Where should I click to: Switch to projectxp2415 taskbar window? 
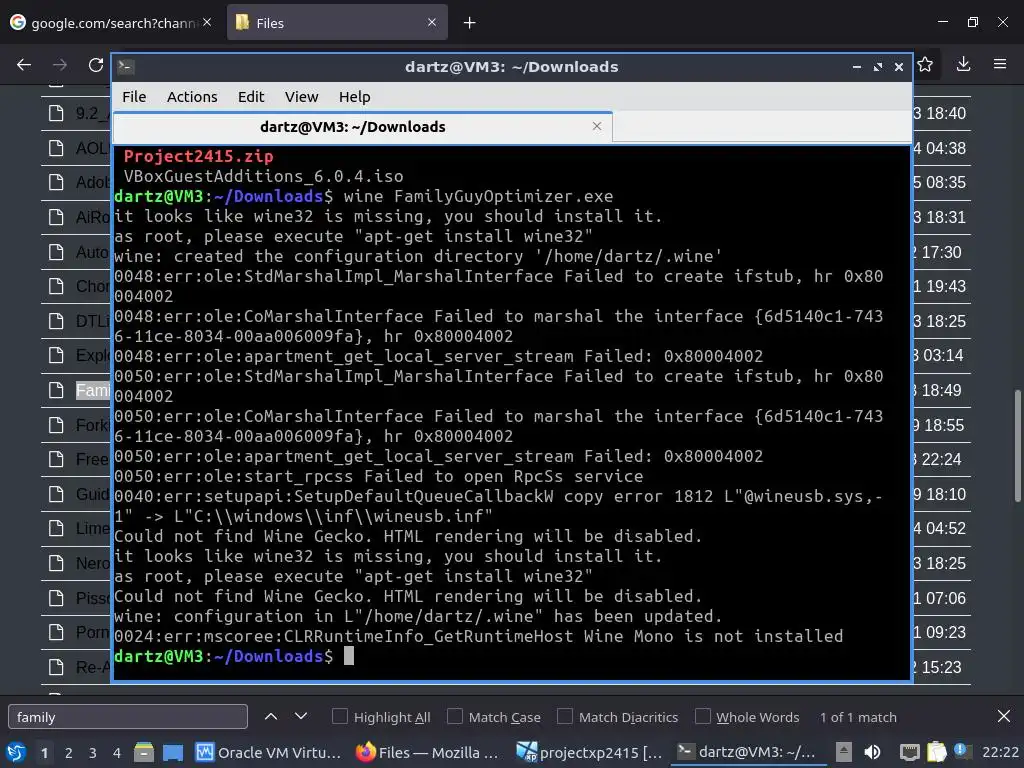point(589,752)
